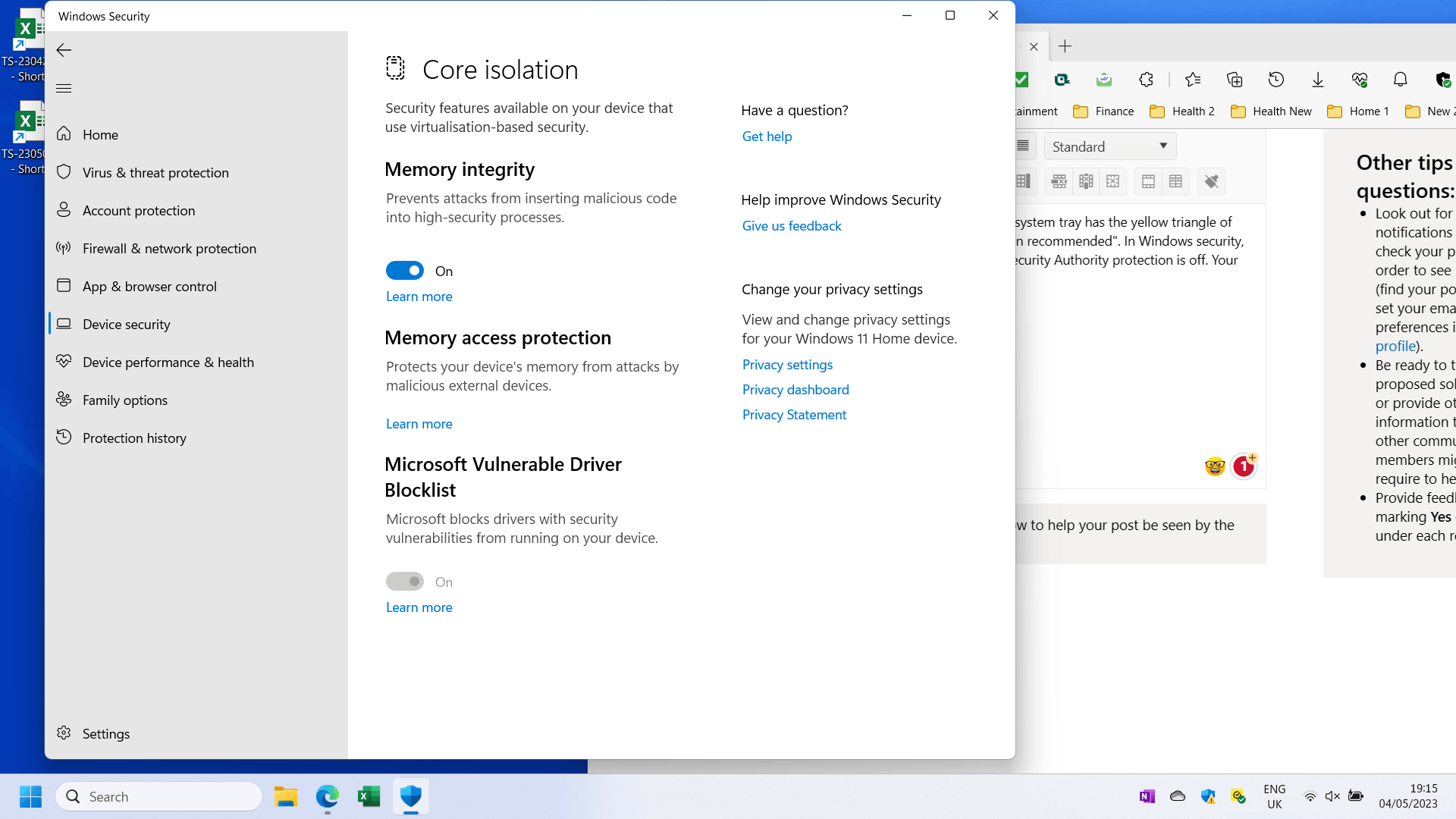Screen dimensions: 1456x819
Task: Open the hamburger navigation menu
Action: (64, 89)
